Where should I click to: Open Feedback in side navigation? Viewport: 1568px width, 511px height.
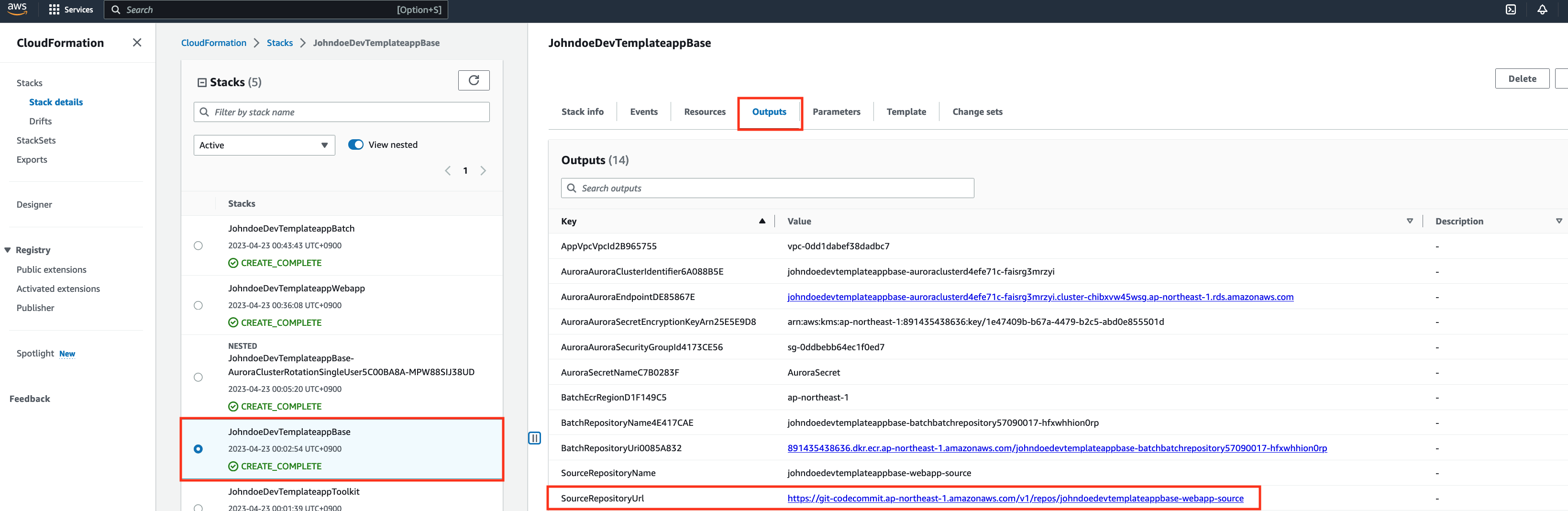(x=30, y=399)
